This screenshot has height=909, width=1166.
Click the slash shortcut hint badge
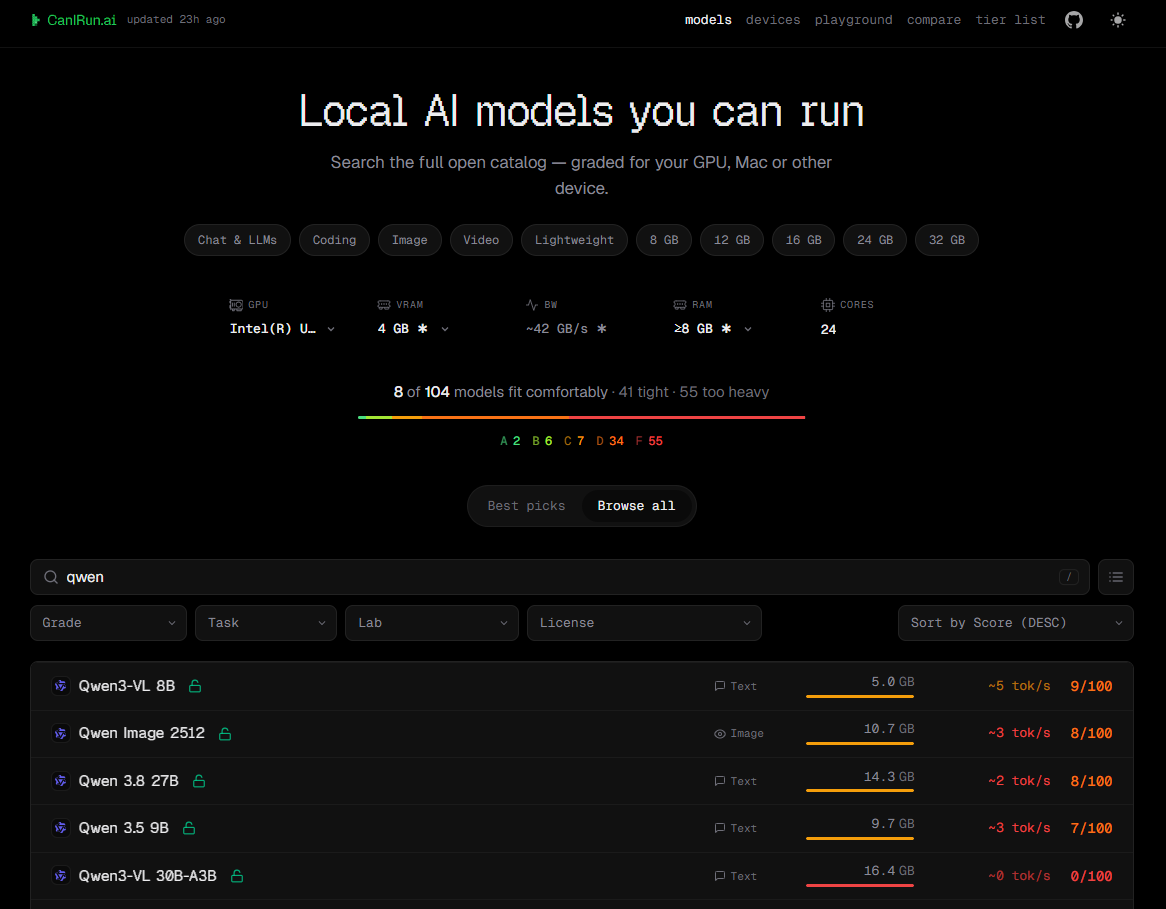(x=1069, y=577)
